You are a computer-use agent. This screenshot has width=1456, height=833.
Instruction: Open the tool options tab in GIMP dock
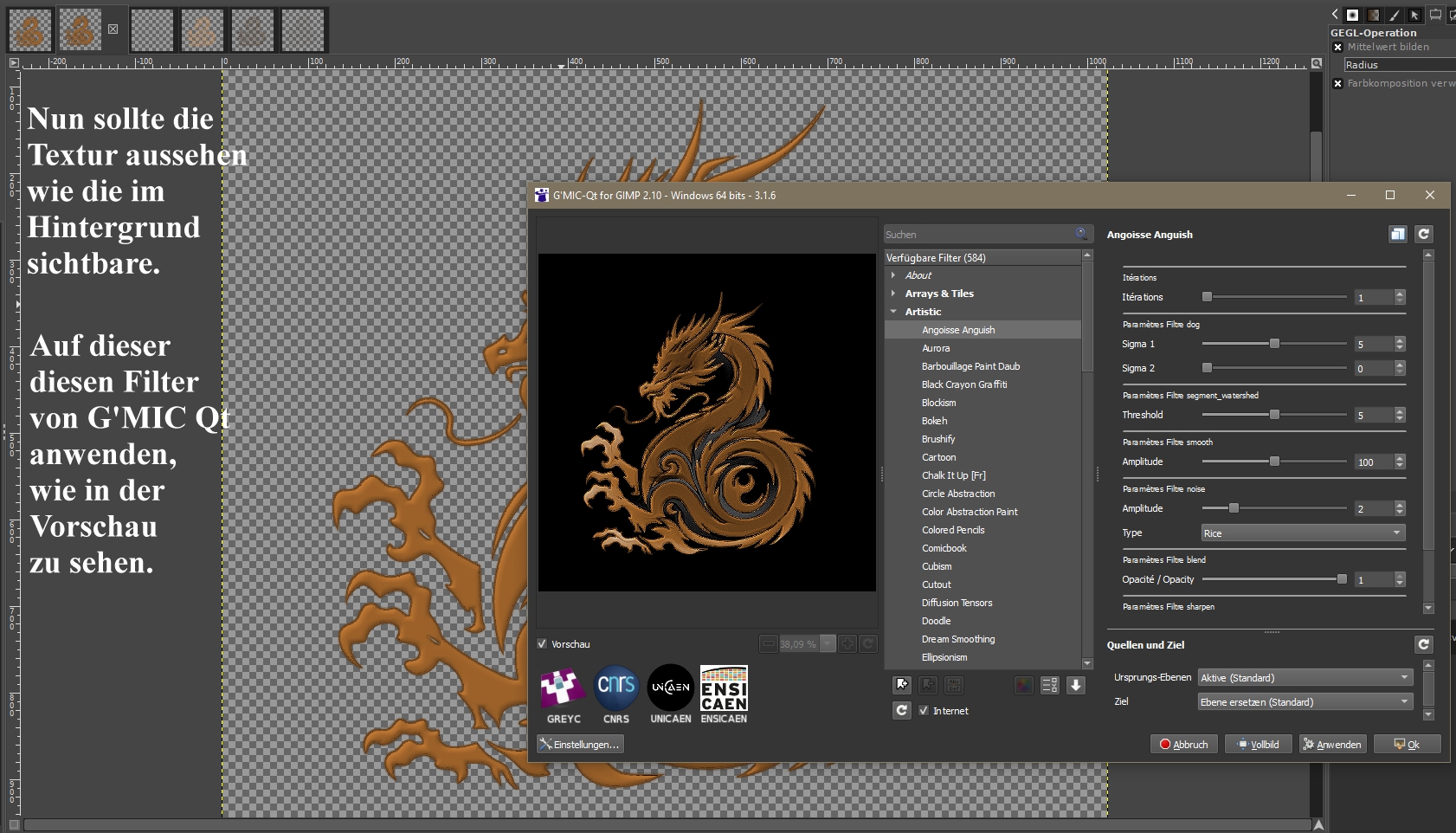[x=1435, y=15]
